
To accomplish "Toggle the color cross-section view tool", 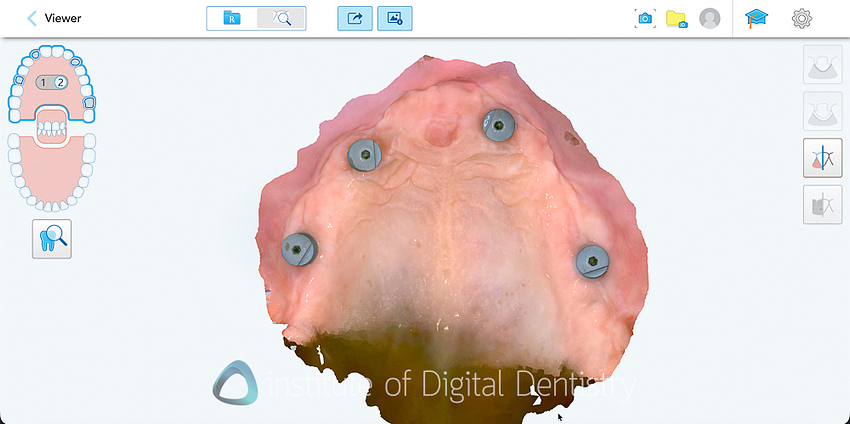I will coord(822,158).
